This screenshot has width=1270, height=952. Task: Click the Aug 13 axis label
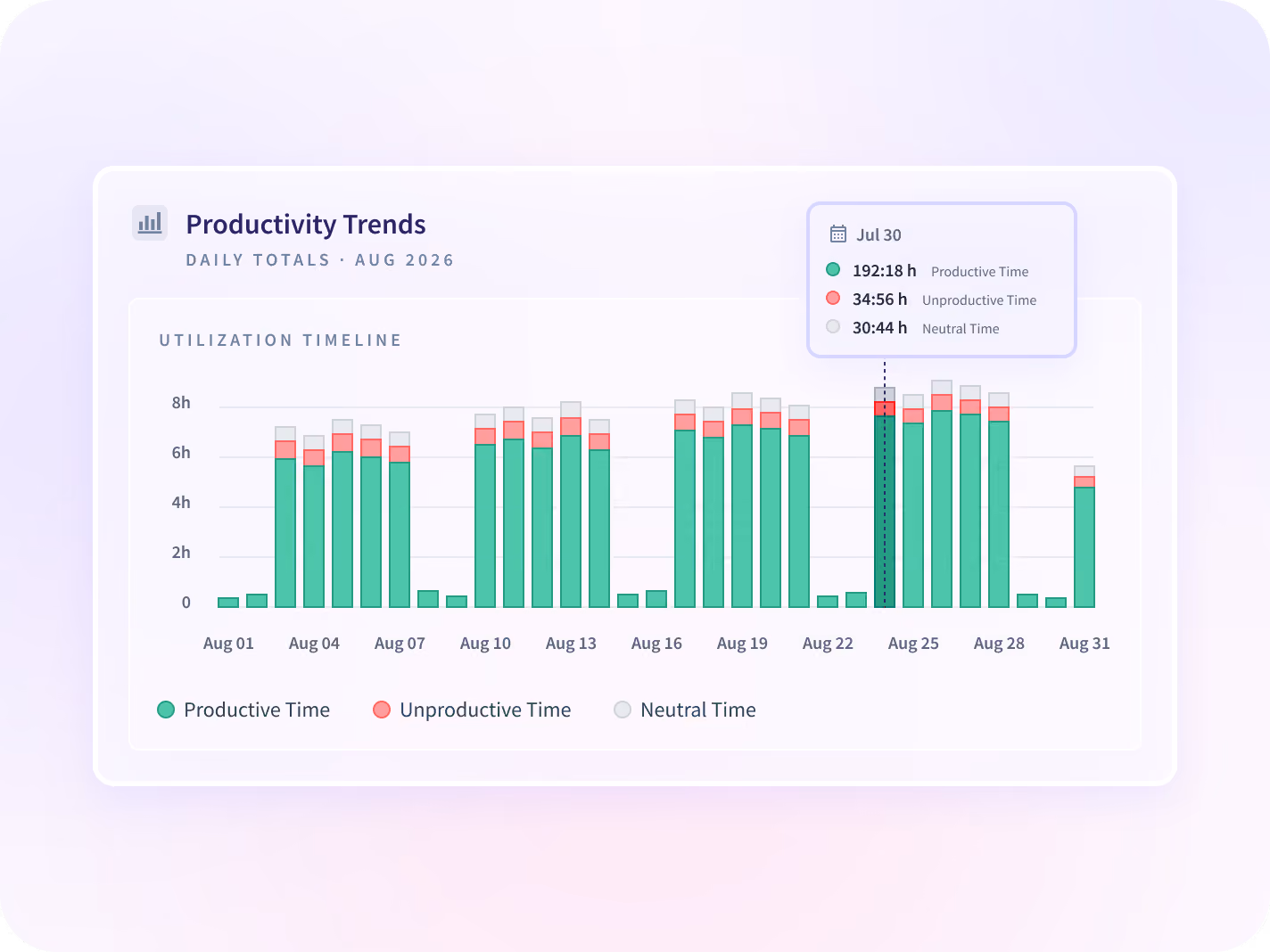(571, 644)
